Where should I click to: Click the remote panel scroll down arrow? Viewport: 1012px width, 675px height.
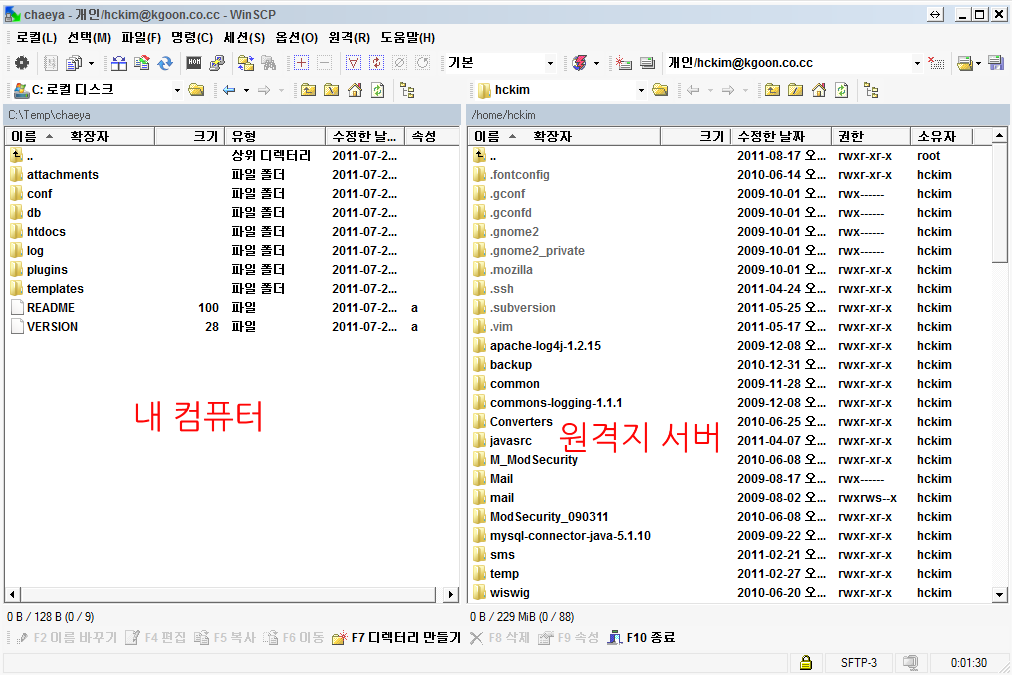pos(999,594)
